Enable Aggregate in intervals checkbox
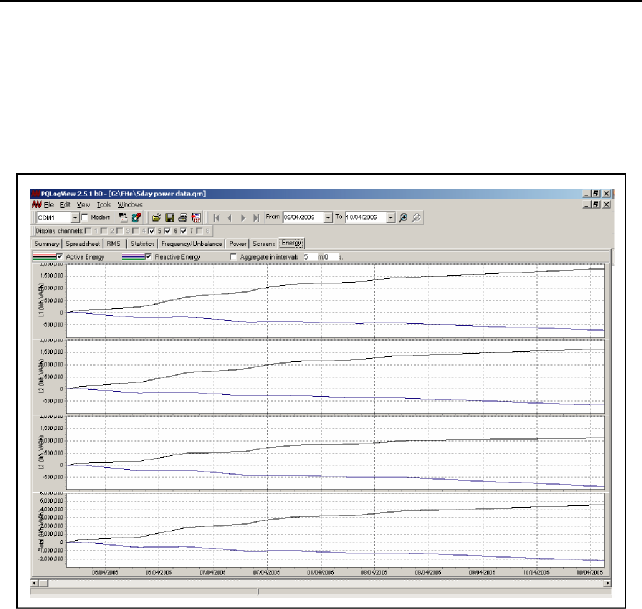The width and height of the screenshot is (642, 609). pos(235,257)
